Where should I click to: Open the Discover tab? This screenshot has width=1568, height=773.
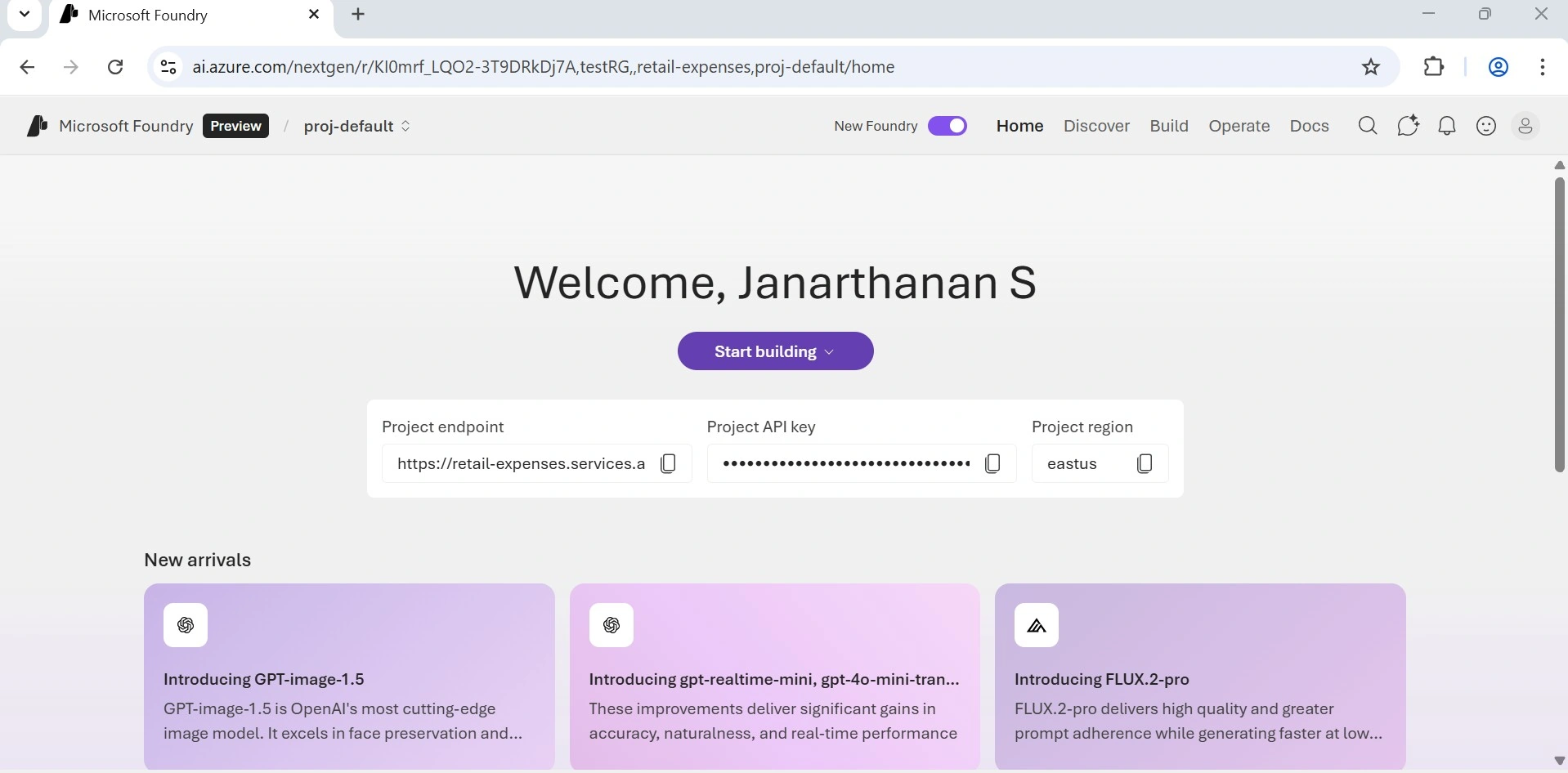coord(1096,126)
